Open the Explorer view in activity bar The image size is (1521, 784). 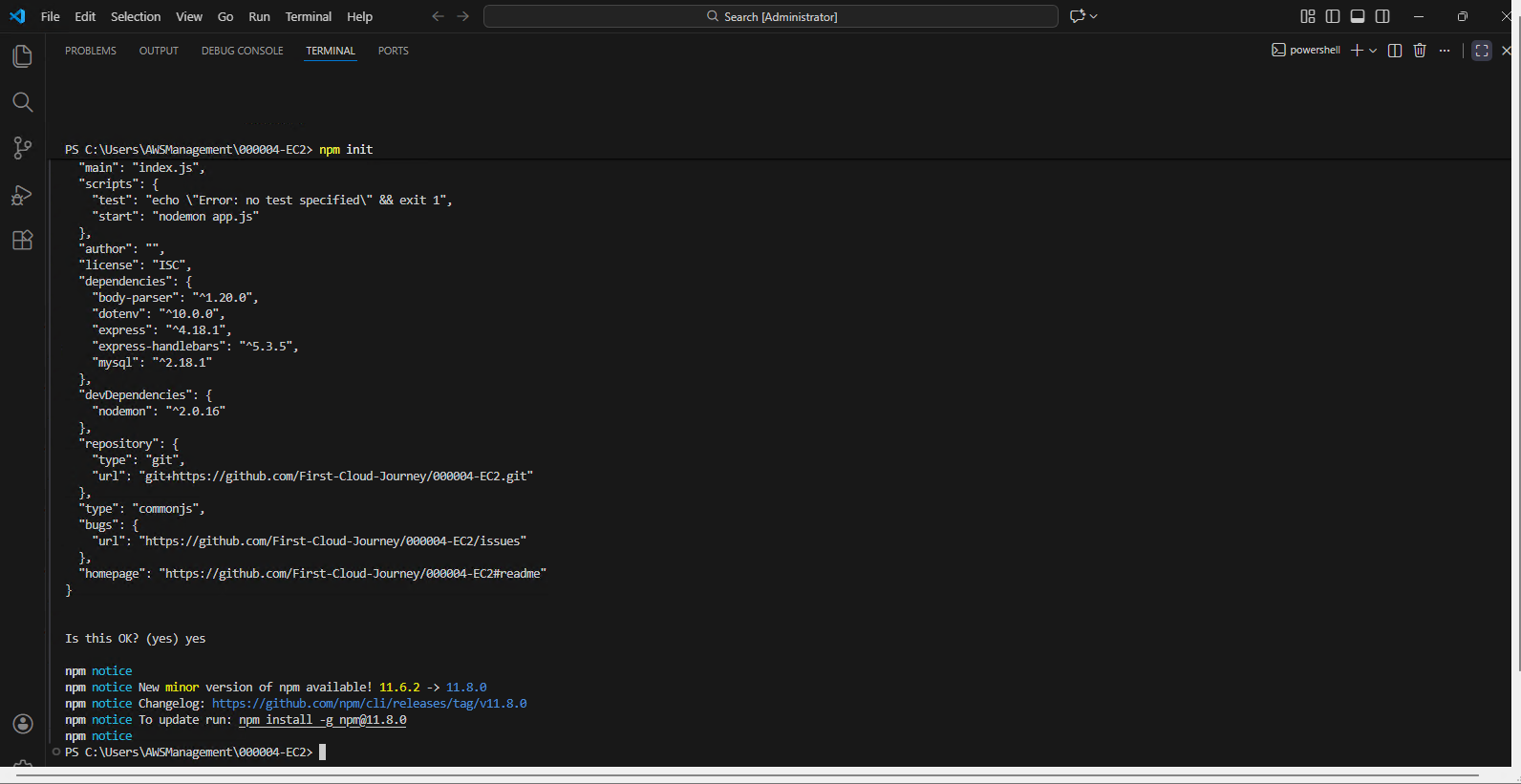click(22, 56)
